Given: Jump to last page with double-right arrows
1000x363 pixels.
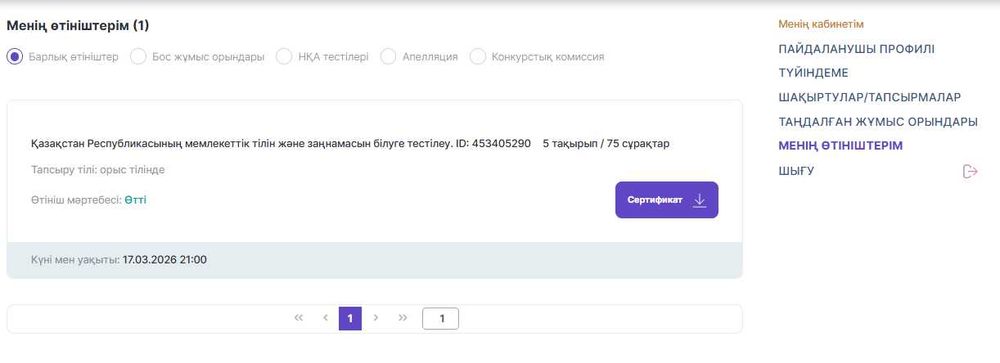Looking at the screenshot, I should [402, 318].
